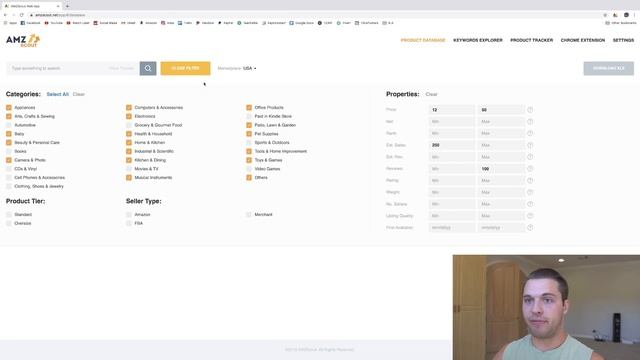This screenshot has width=640, height=360.
Task: Open help icon for No. Sellers row
Action: (530, 204)
